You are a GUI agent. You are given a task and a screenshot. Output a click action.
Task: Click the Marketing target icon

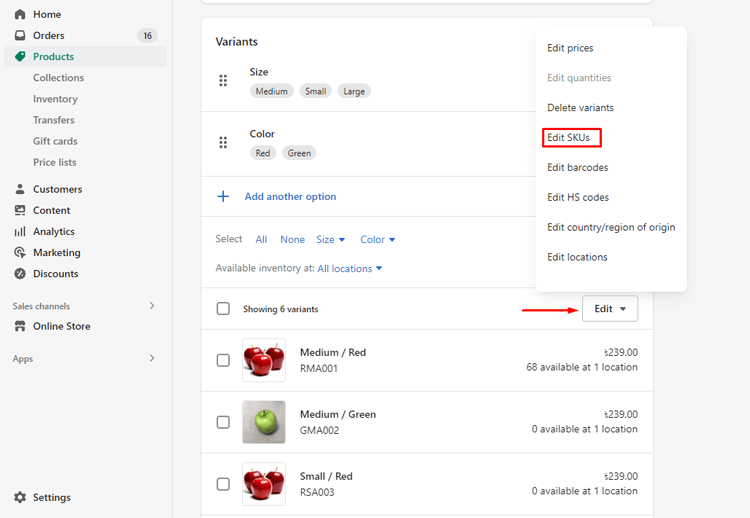click(20, 253)
